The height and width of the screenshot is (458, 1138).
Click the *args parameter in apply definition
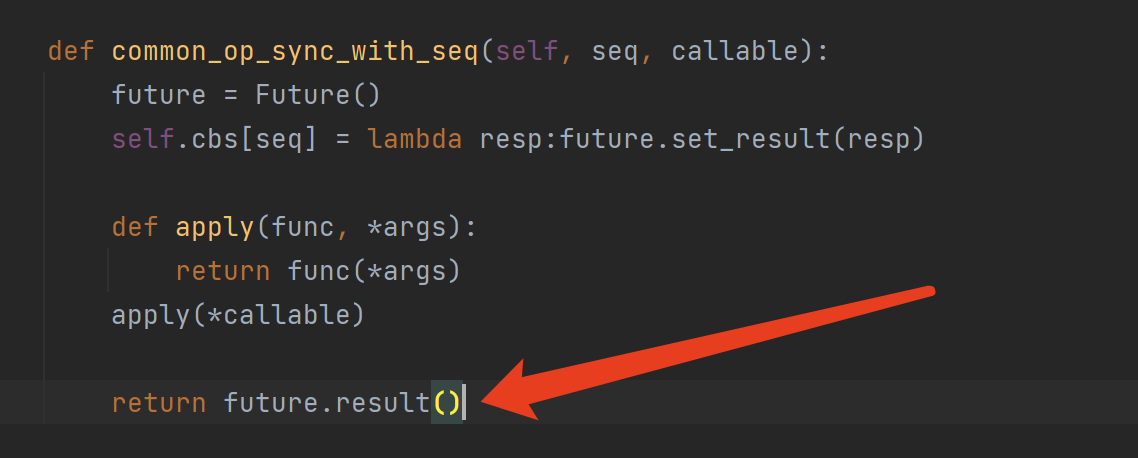pos(404,227)
